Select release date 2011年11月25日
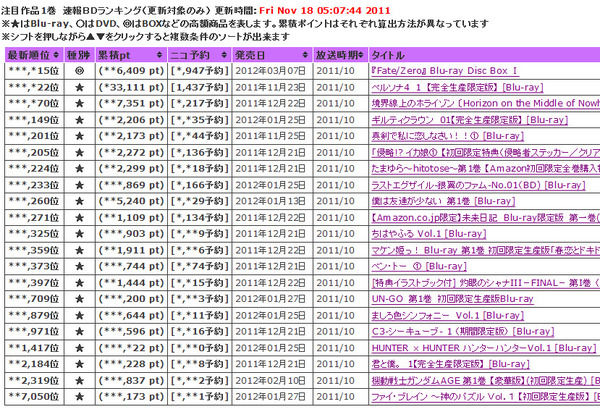 (x=271, y=136)
